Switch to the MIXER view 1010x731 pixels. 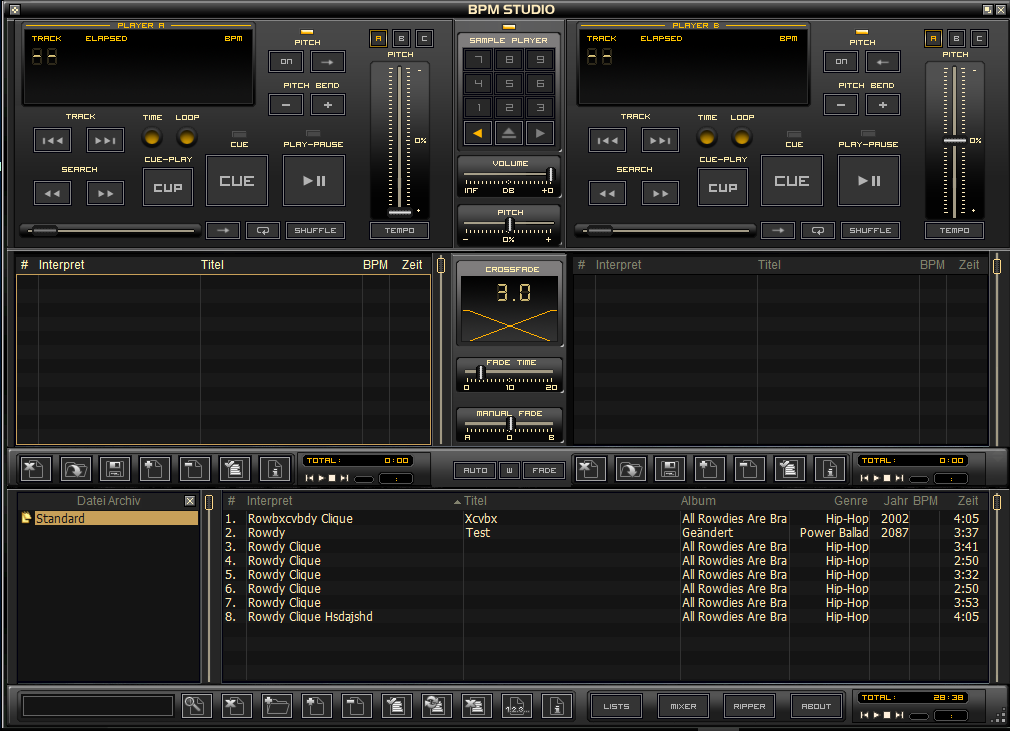point(682,705)
